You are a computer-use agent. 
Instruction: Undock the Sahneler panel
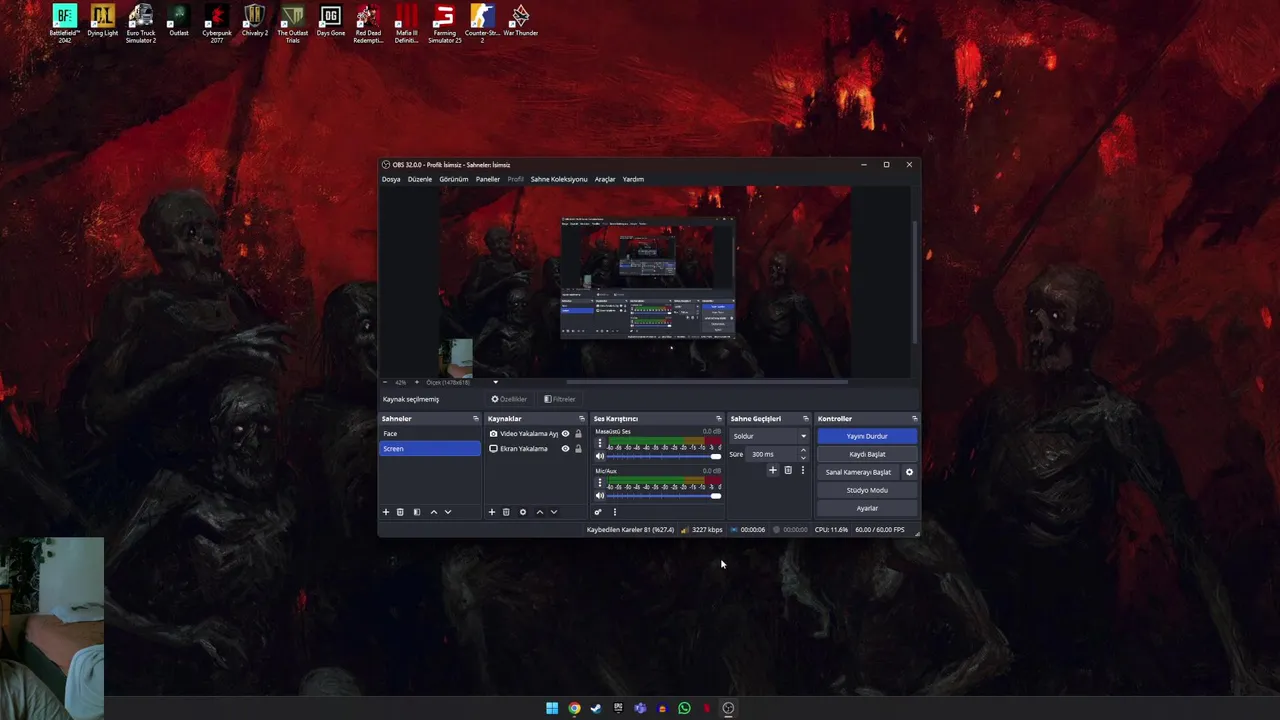tap(476, 419)
